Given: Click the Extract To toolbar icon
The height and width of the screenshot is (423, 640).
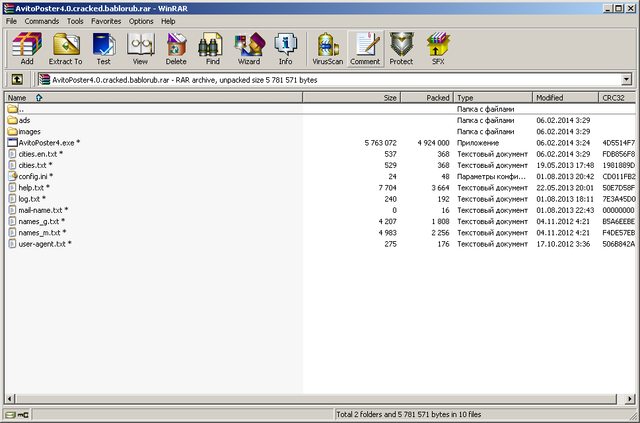Looking at the screenshot, I should tap(65, 49).
